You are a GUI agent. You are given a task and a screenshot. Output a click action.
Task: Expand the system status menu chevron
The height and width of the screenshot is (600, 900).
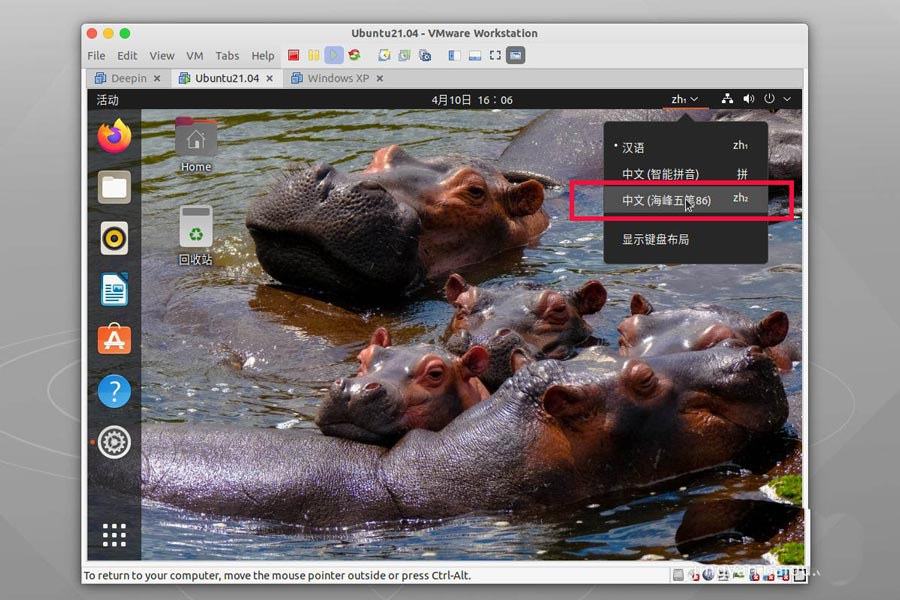789,99
